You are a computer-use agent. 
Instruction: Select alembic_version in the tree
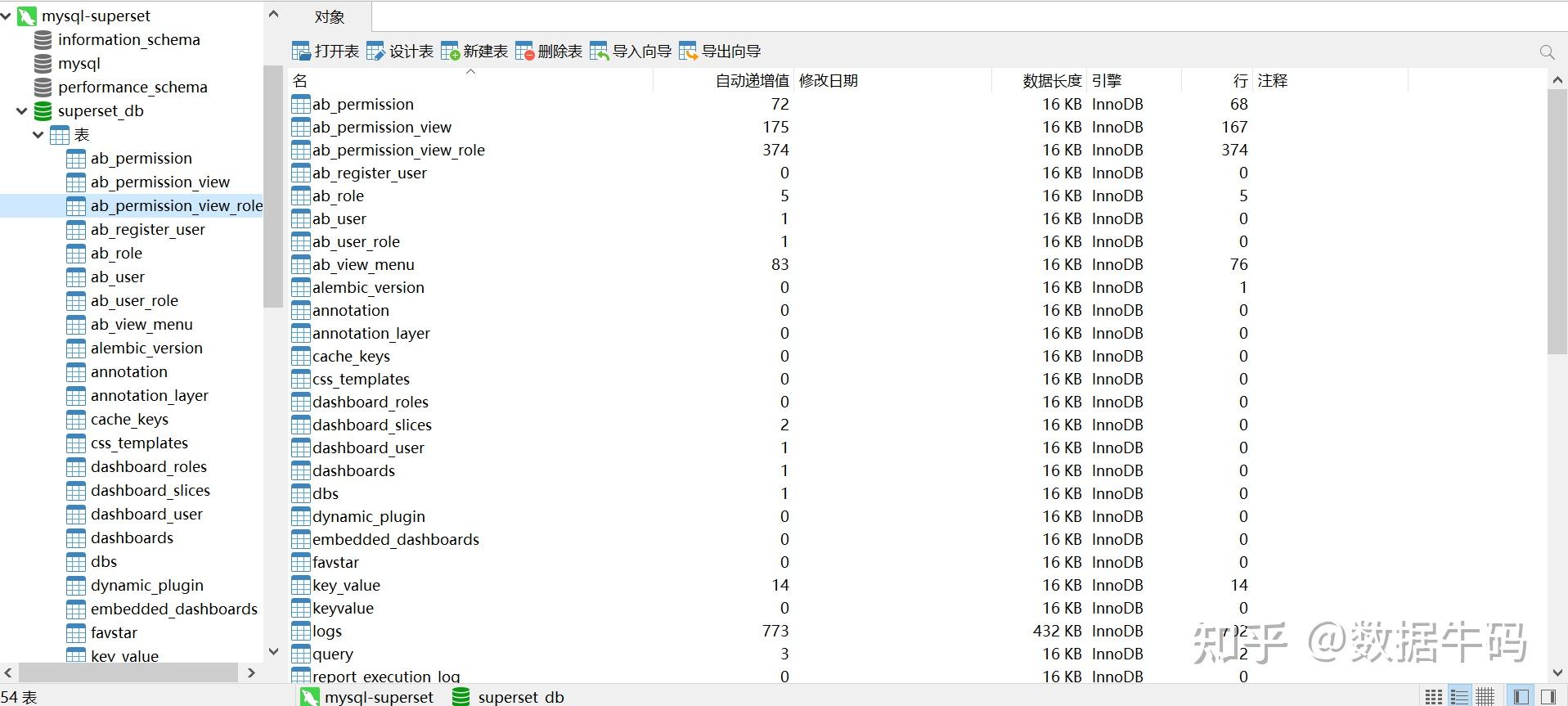(x=146, y=348)
